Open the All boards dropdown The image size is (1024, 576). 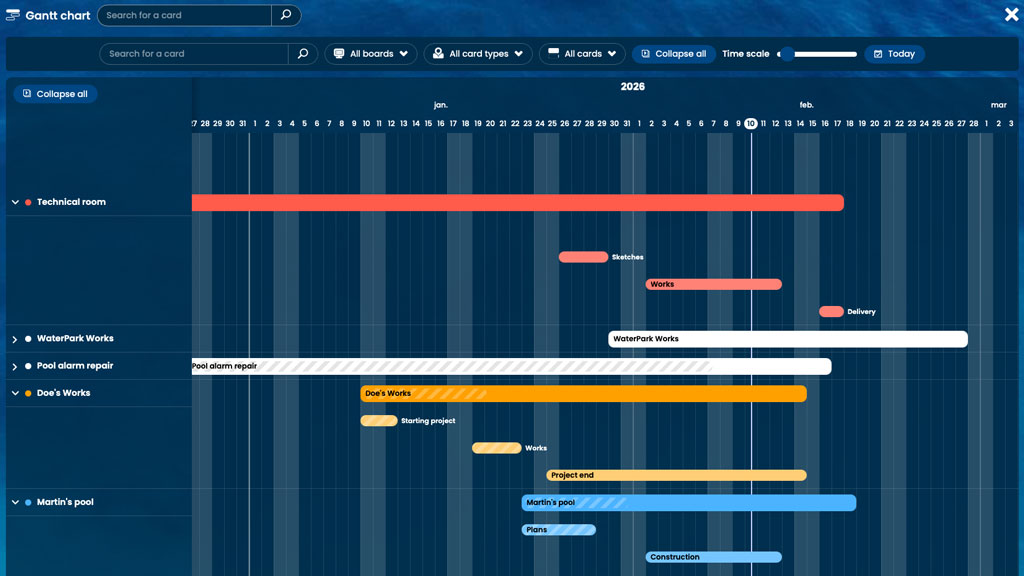371,53
